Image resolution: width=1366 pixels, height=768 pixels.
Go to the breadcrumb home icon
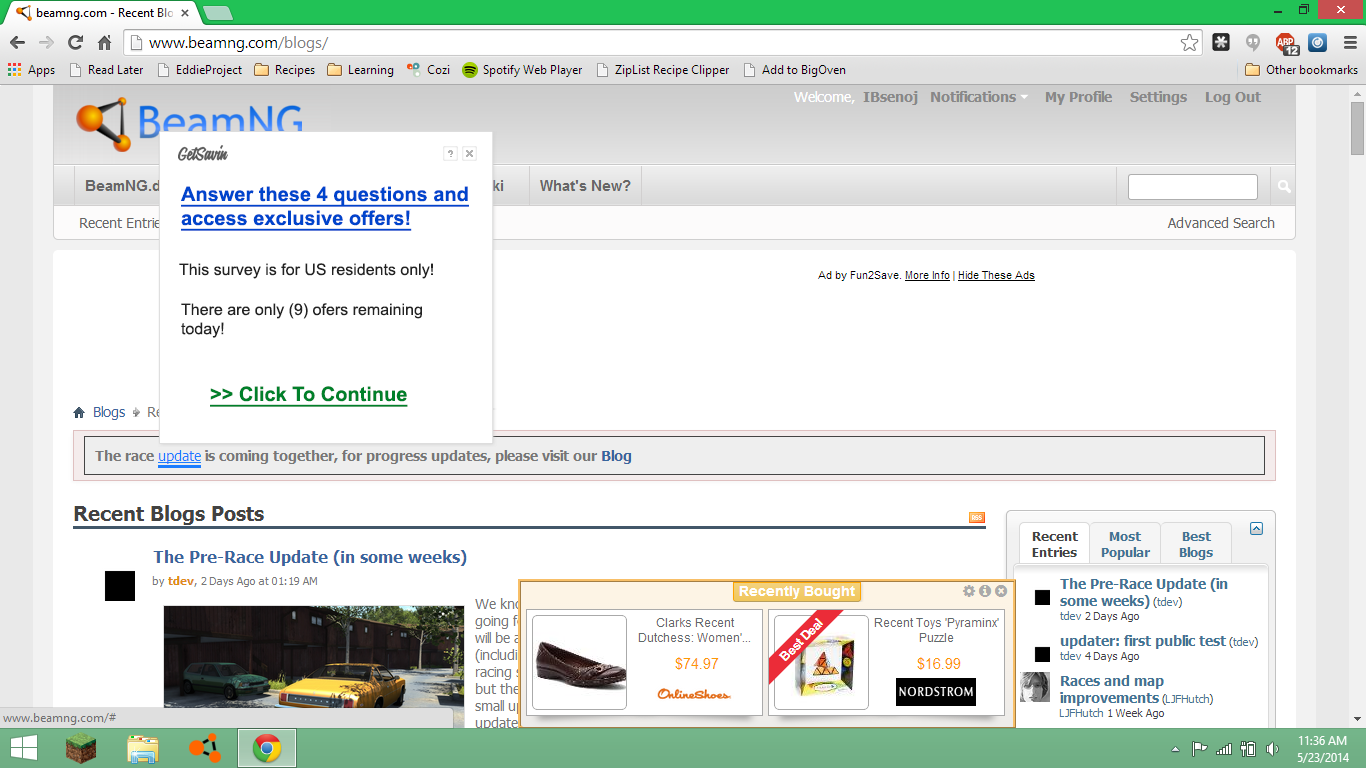coord(79,412)
